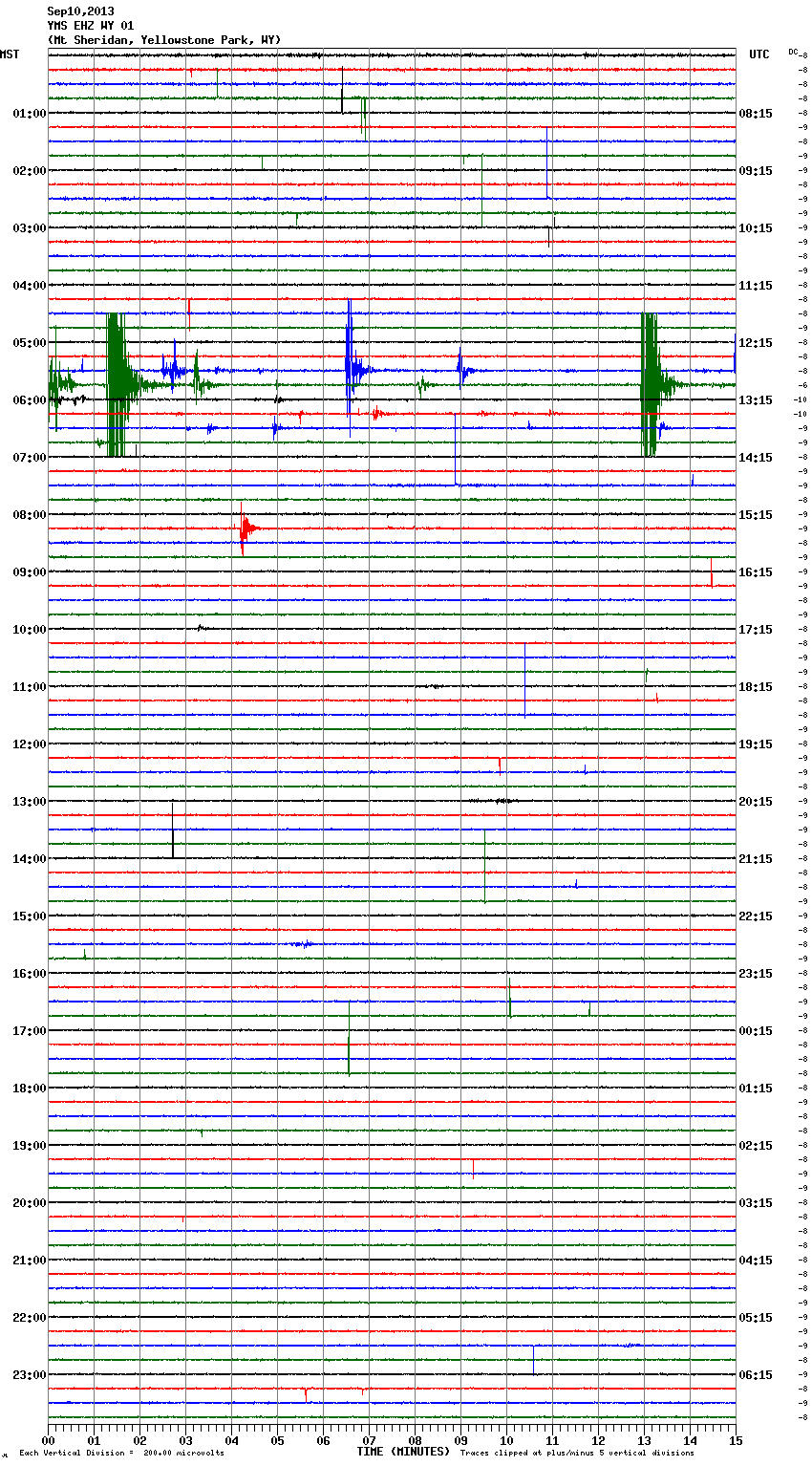
Task: Click the Mt Sheridan, Yellowstone Park location title
Action: click(164, 40)
